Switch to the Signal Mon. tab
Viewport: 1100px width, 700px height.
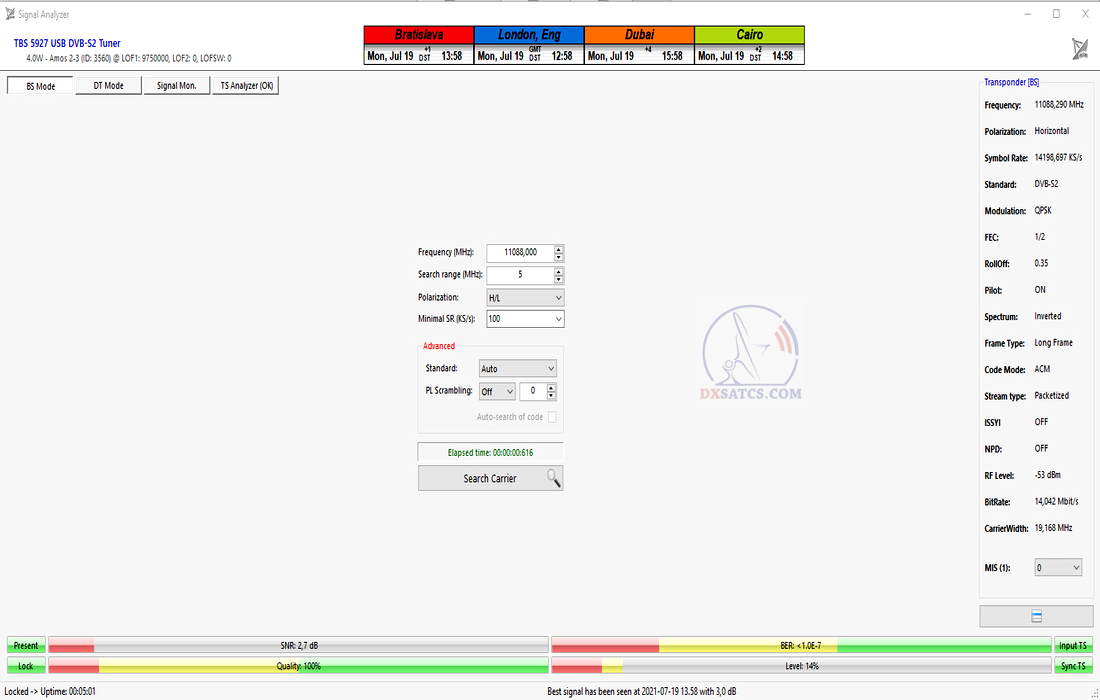point(176,86)
